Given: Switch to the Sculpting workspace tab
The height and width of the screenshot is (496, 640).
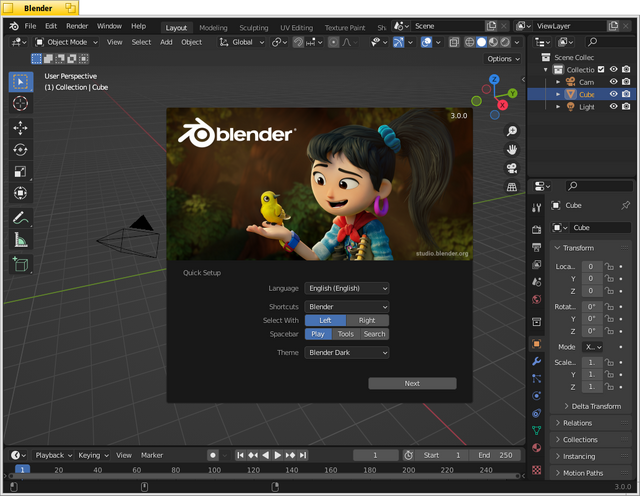Looking at the screenshot, I should point(253,28).
